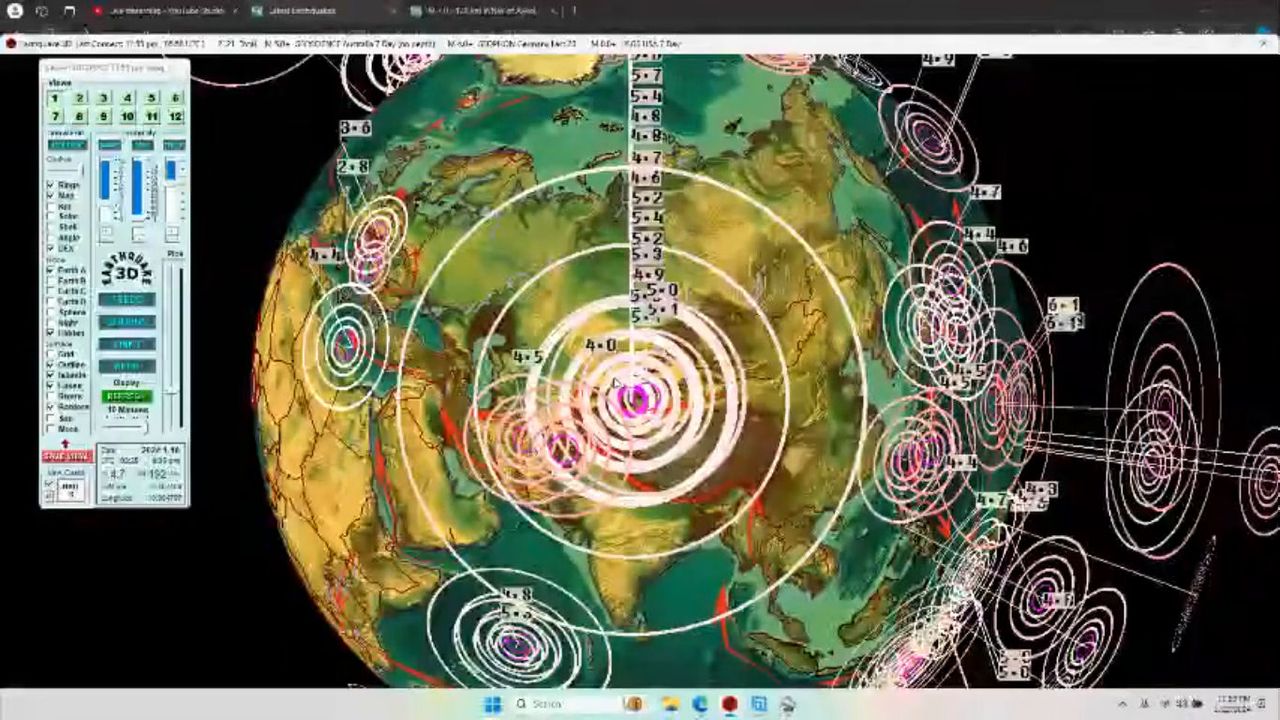Show hidden system tray icons
1280x720 pixels.
pos(1122,705)
